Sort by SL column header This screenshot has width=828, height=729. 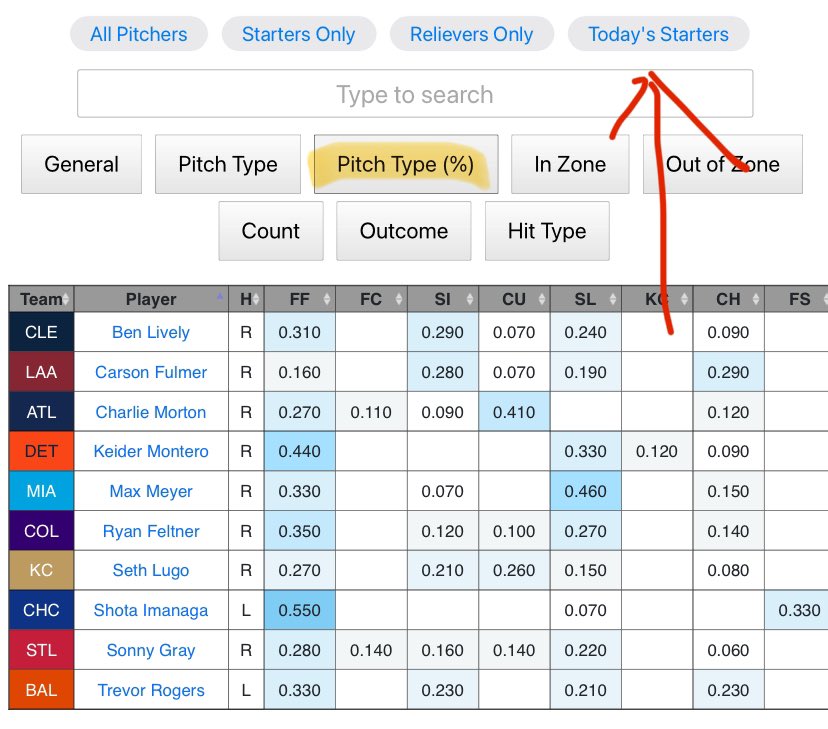[x=586, y=299]
